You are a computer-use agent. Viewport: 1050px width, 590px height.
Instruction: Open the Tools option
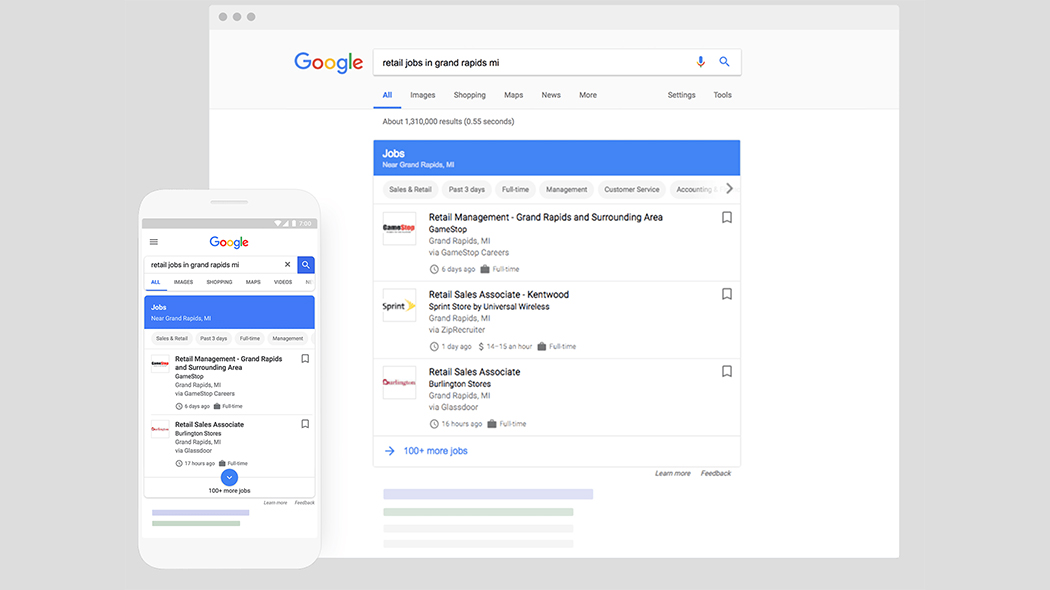point(723,95)
